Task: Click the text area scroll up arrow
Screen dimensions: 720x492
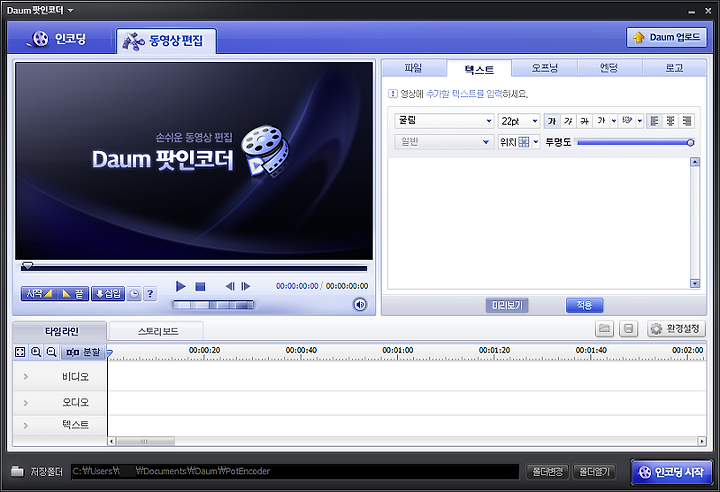Action: pos(695,162)
